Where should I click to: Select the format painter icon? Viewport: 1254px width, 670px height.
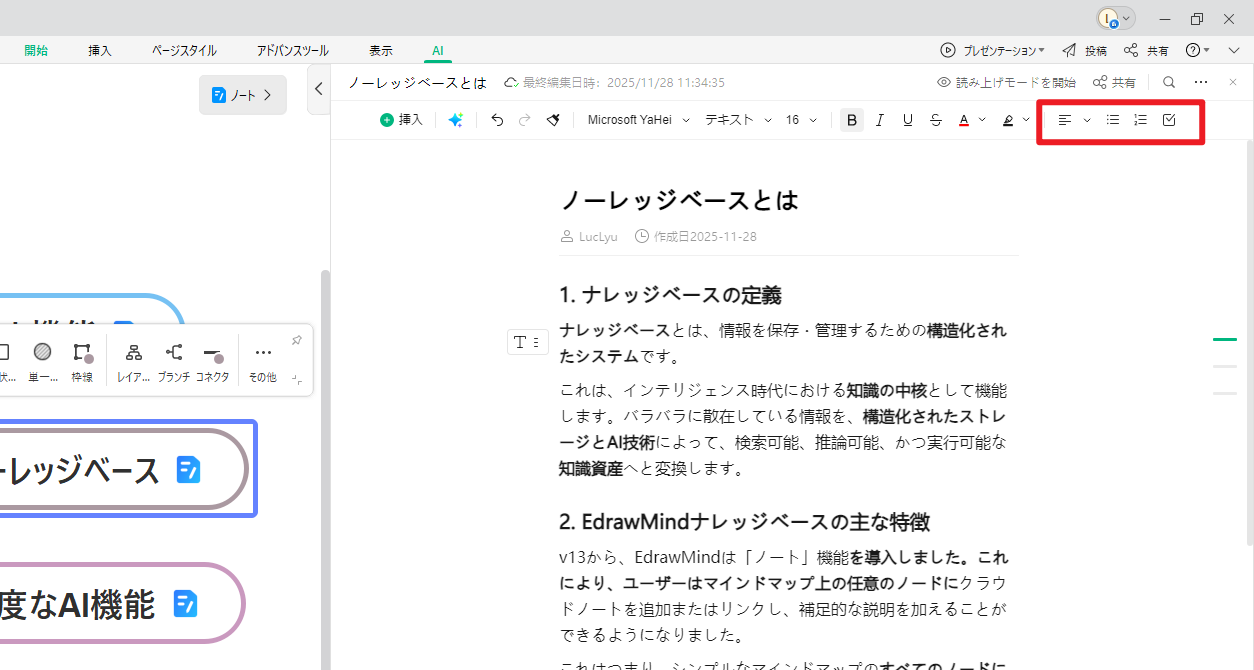click(552, 119)
